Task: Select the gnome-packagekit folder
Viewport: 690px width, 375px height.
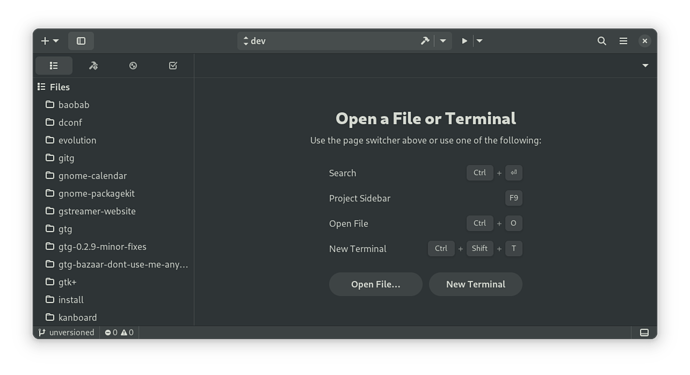Action: [x=114, y=193]
